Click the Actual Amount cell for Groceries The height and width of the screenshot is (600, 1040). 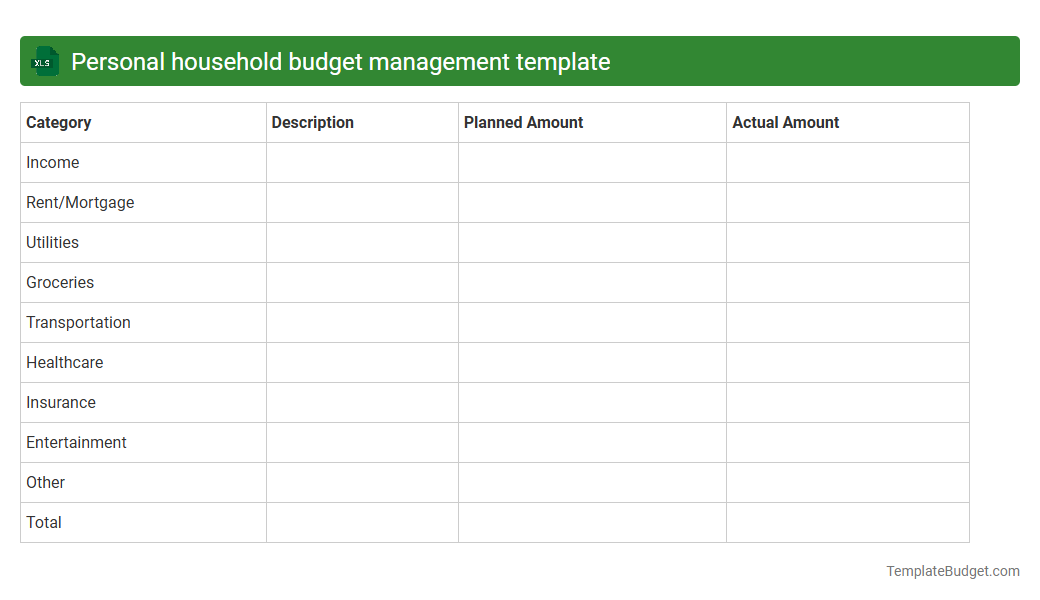[847, 282]
